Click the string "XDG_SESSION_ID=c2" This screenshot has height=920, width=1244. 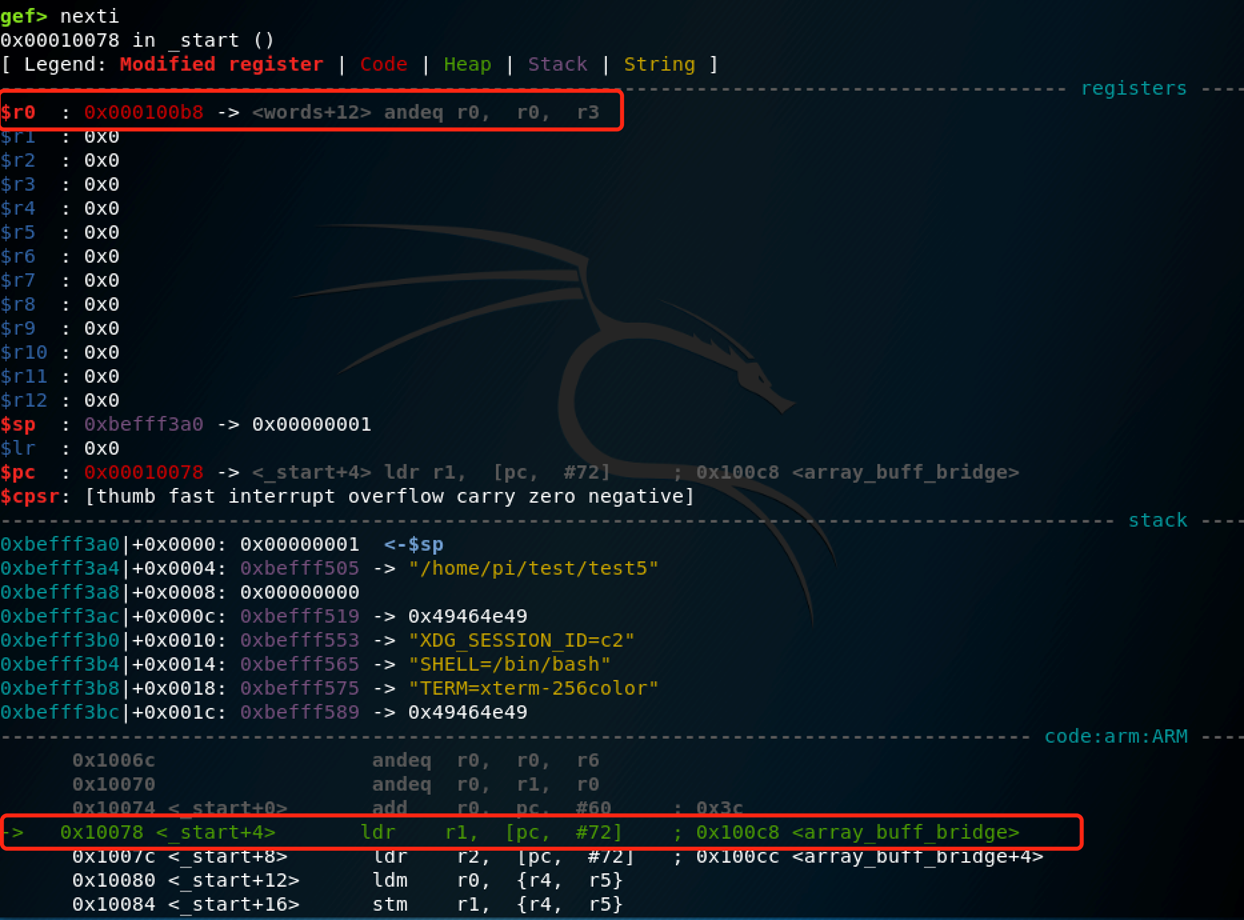coord(521,640)
